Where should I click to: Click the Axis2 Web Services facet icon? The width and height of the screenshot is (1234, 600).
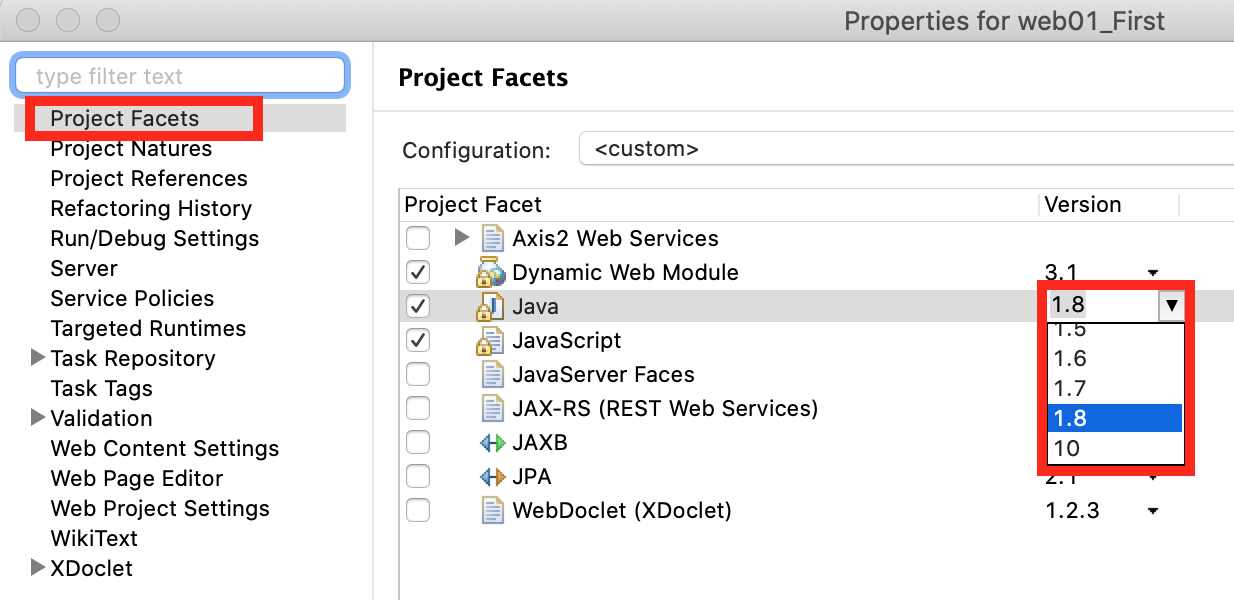coord(491,239)
